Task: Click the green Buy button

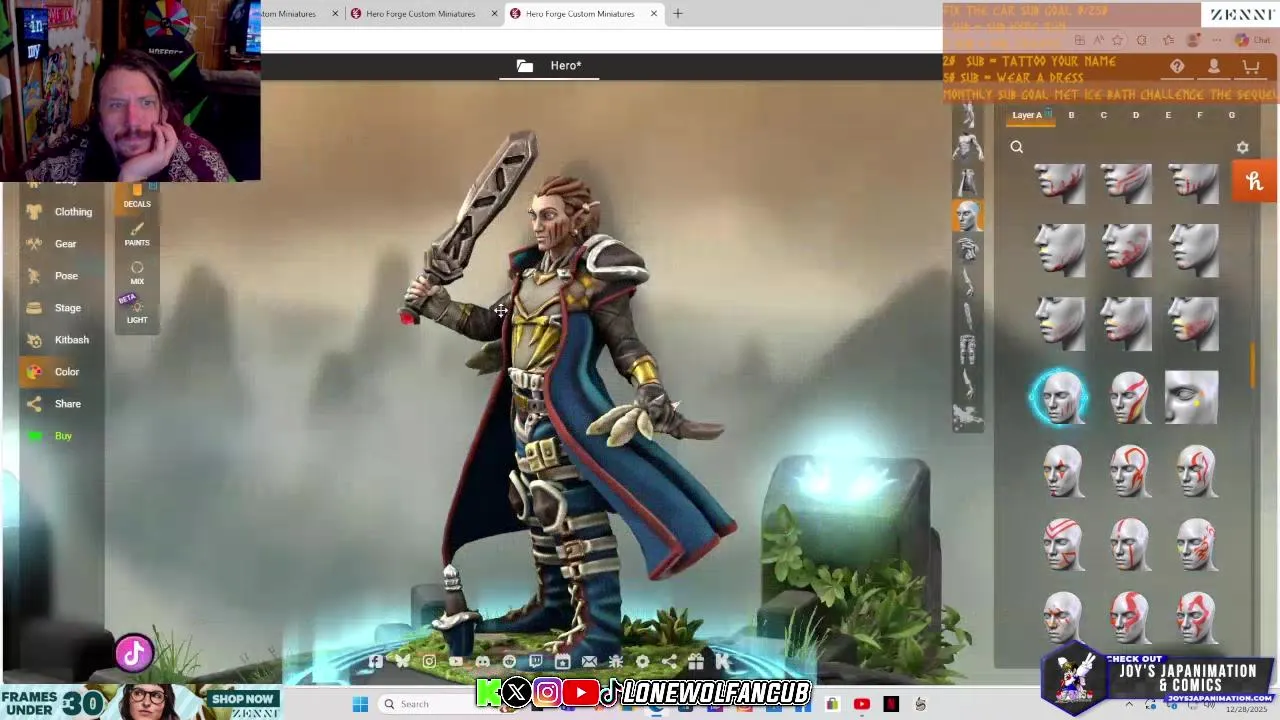Action: pyautogui.click(x=60, y=436)
